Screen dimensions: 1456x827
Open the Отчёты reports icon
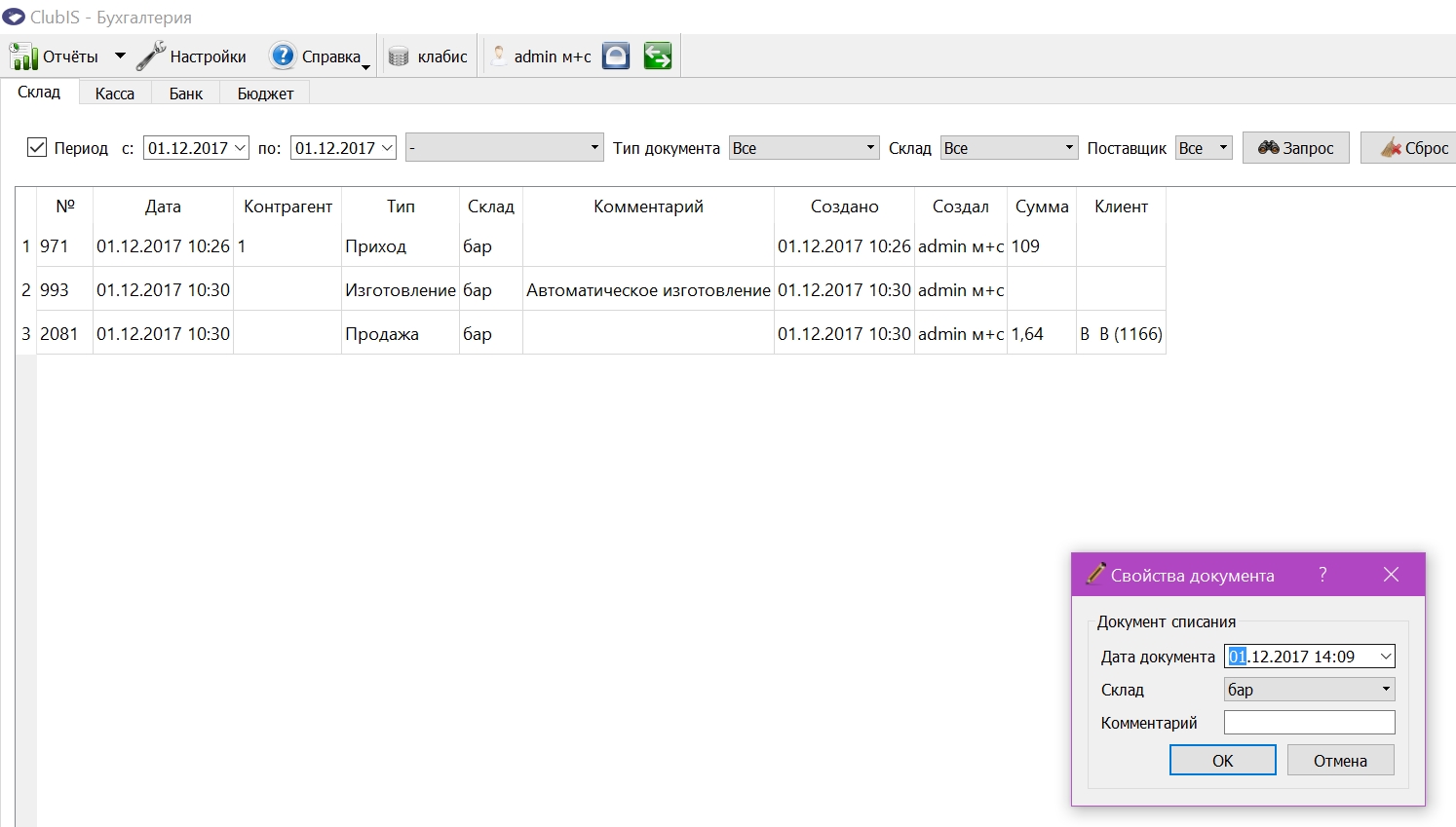(23, 56)
